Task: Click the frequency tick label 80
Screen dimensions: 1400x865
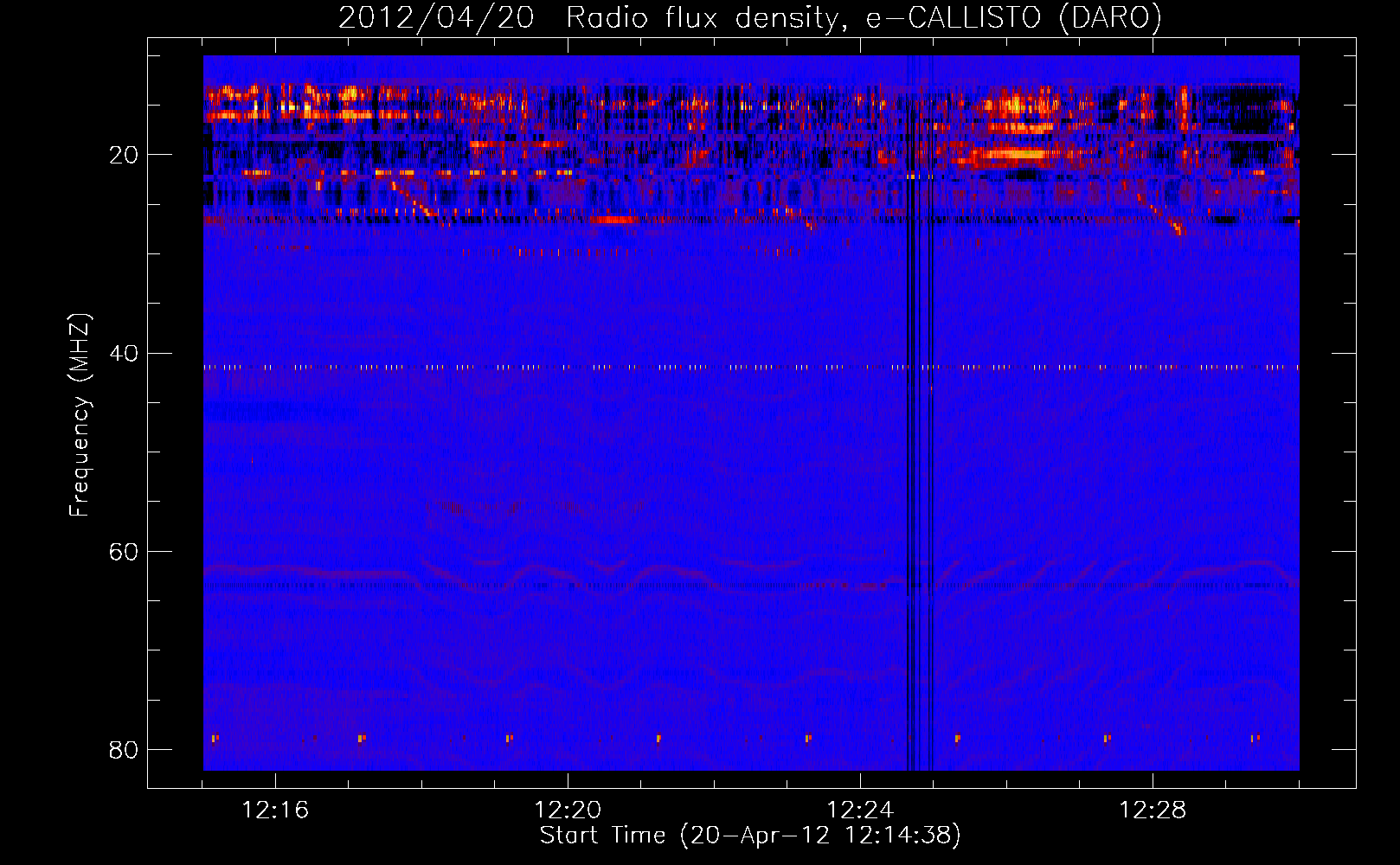Action: [x=123, y=749]
